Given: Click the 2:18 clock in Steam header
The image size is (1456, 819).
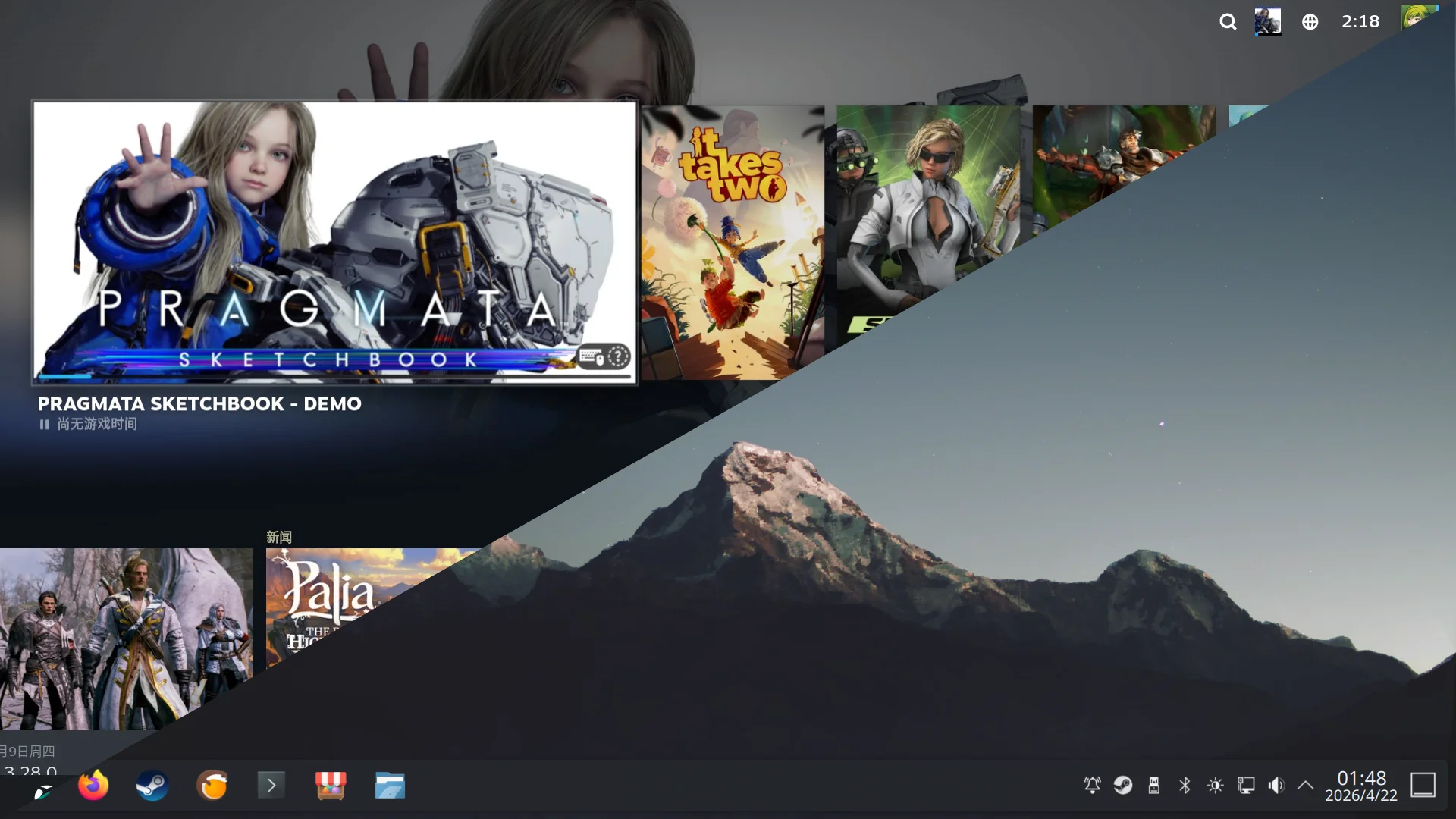Looking at the screenshot, I should [1360, 22].
